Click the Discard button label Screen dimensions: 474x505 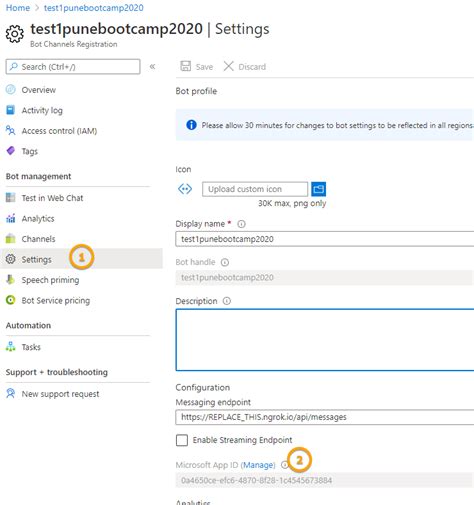point(252,67)
